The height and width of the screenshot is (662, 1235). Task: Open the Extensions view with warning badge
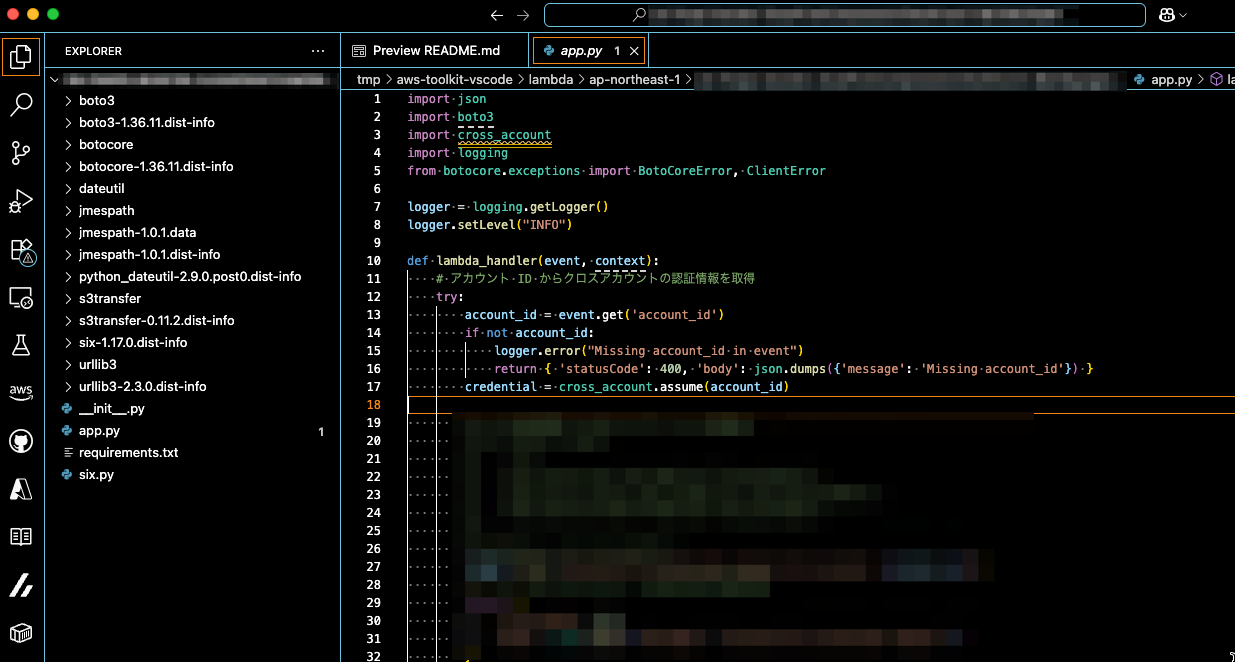21,250
